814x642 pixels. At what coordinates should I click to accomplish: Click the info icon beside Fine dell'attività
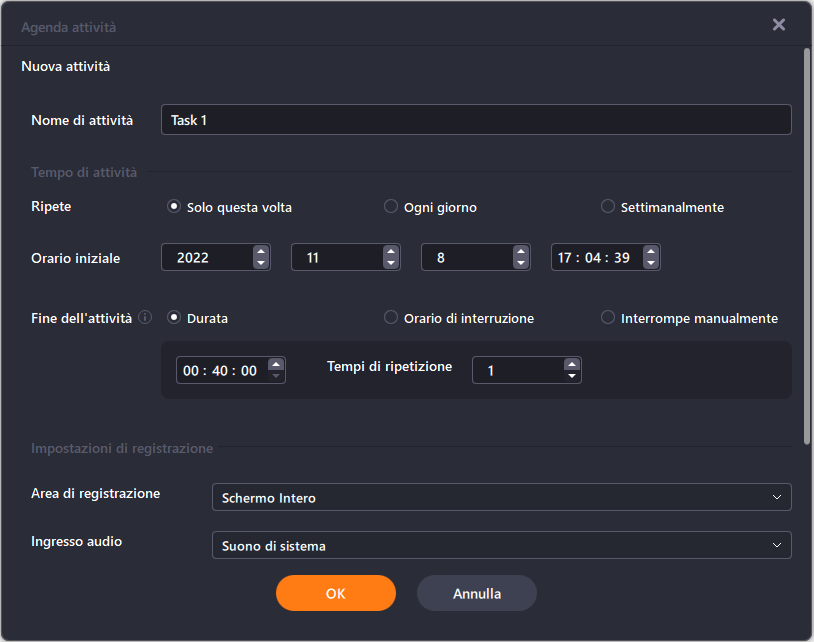(x=145, y=317)
